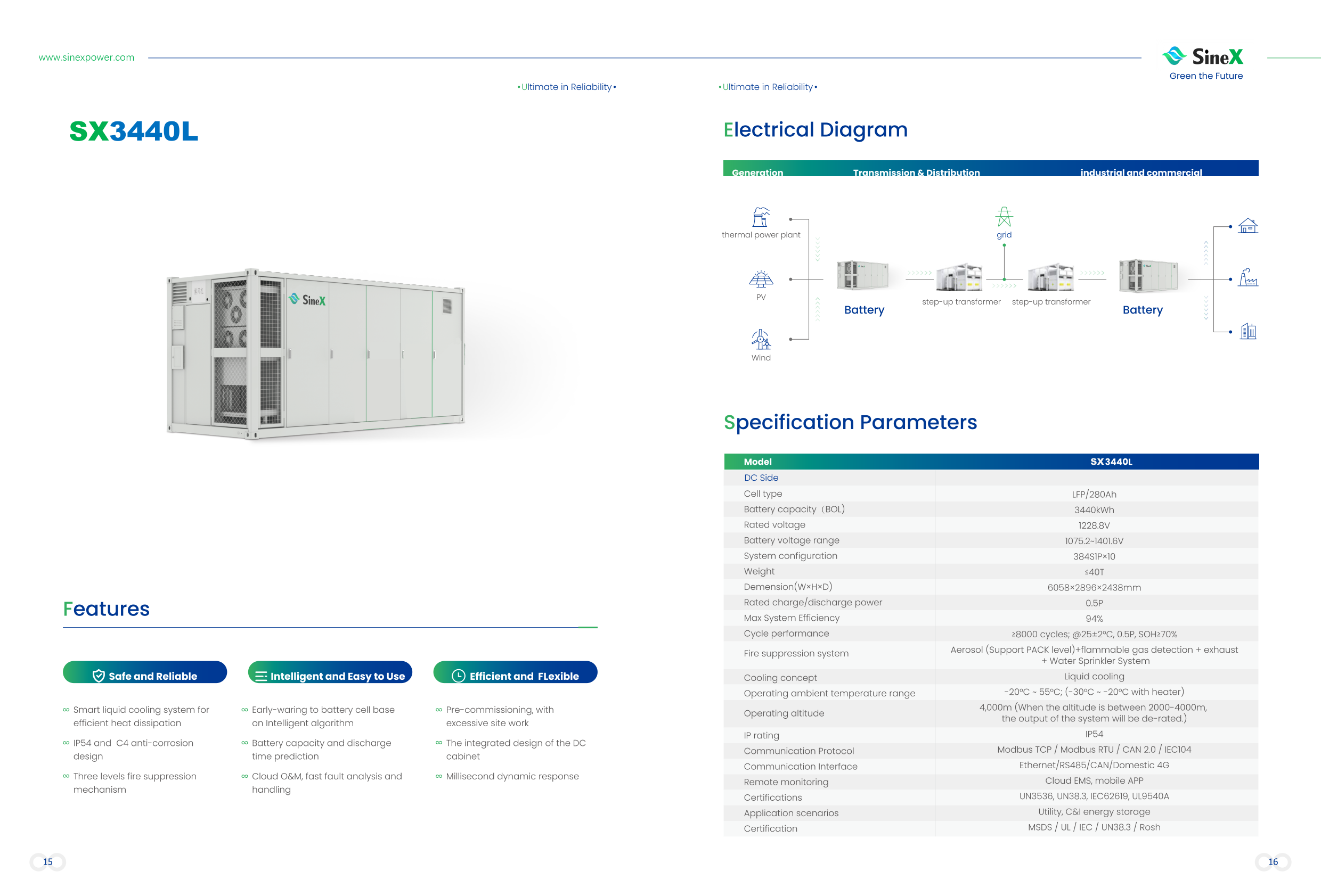This screenshot has height=896, width=1321.
Task: Click the left Battery container image
Action: pyautogui.click(x=862, y=276)
